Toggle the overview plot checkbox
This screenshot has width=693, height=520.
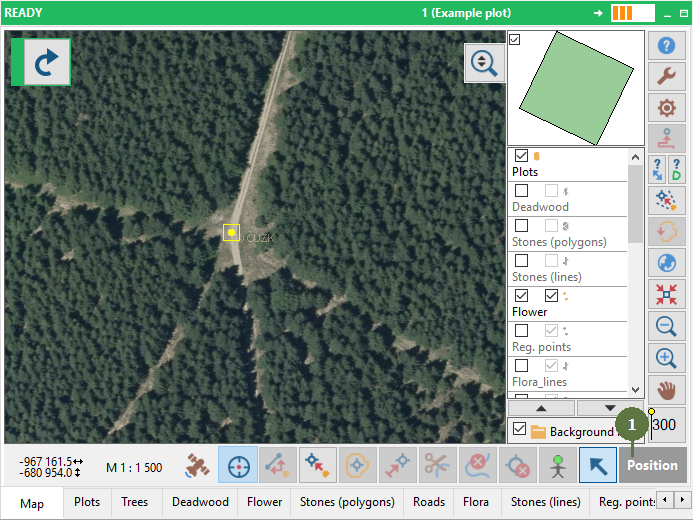514,39
